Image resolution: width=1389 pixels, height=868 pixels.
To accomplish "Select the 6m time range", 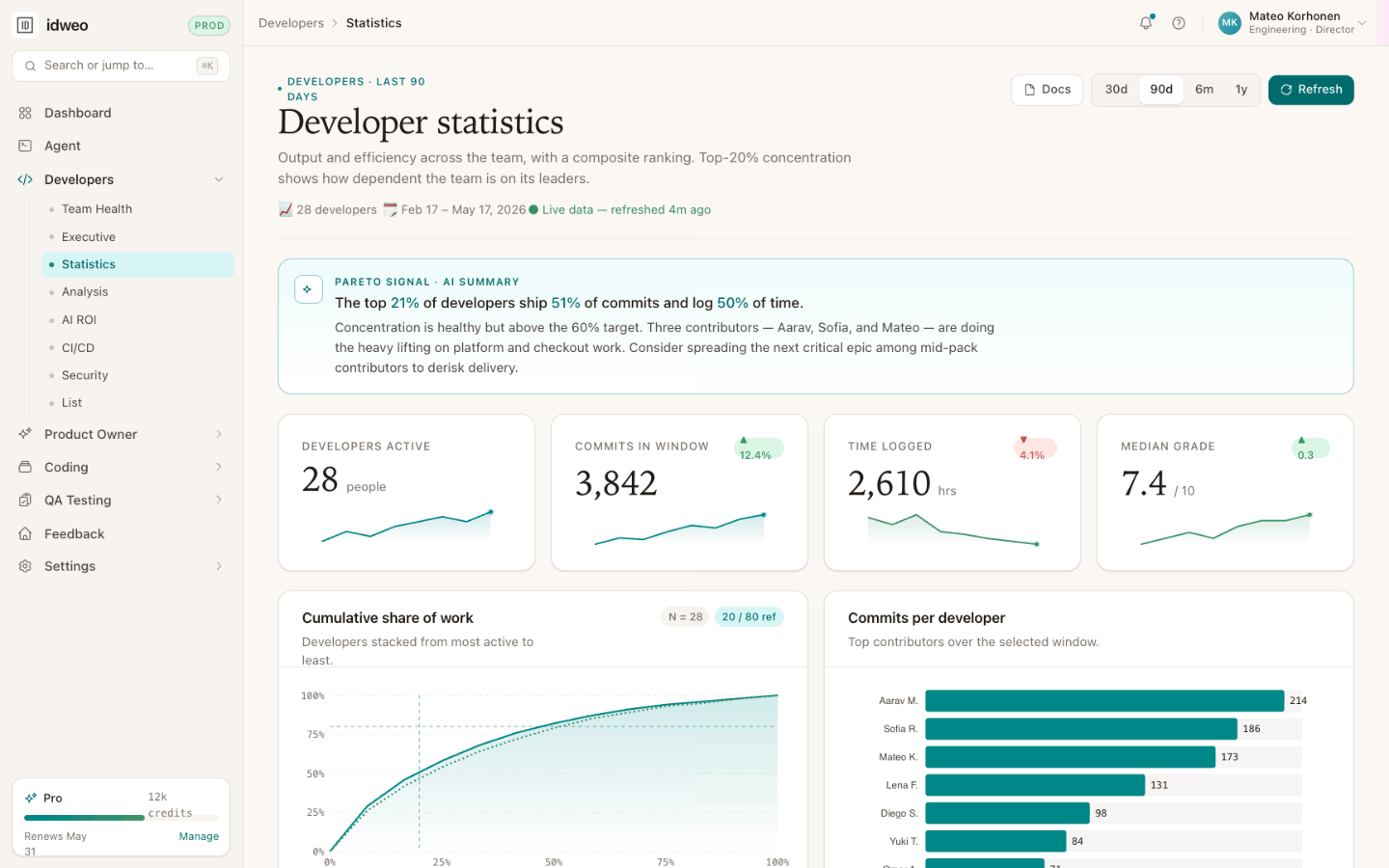I will (1205, 90).
